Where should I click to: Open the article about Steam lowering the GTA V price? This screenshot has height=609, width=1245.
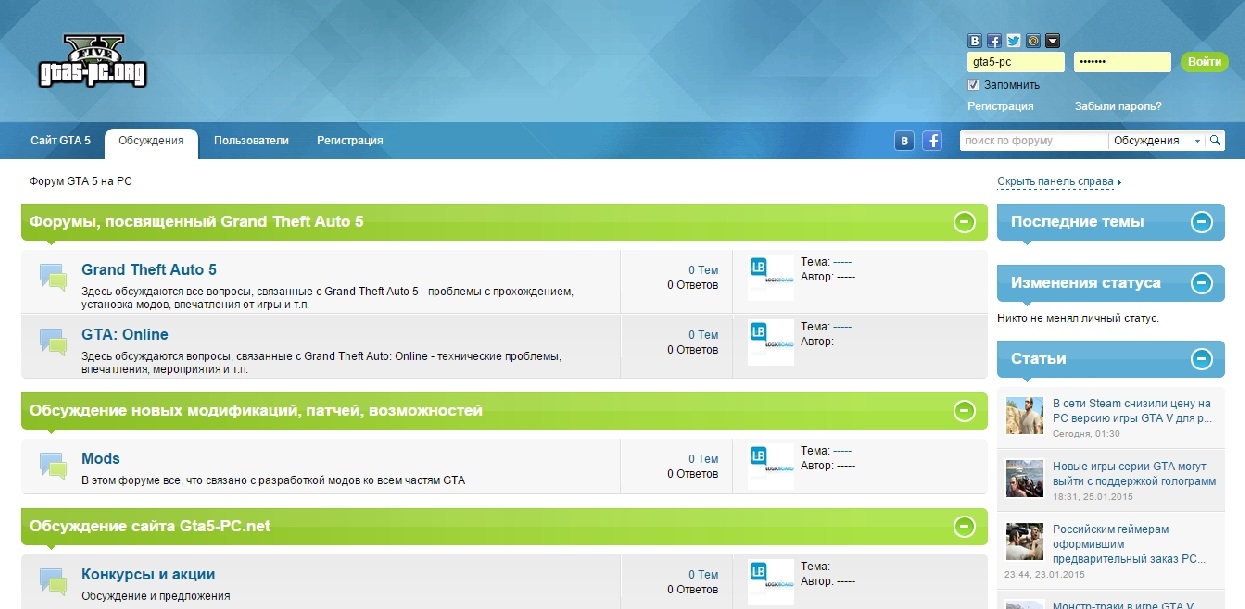tap(1133, 411)
